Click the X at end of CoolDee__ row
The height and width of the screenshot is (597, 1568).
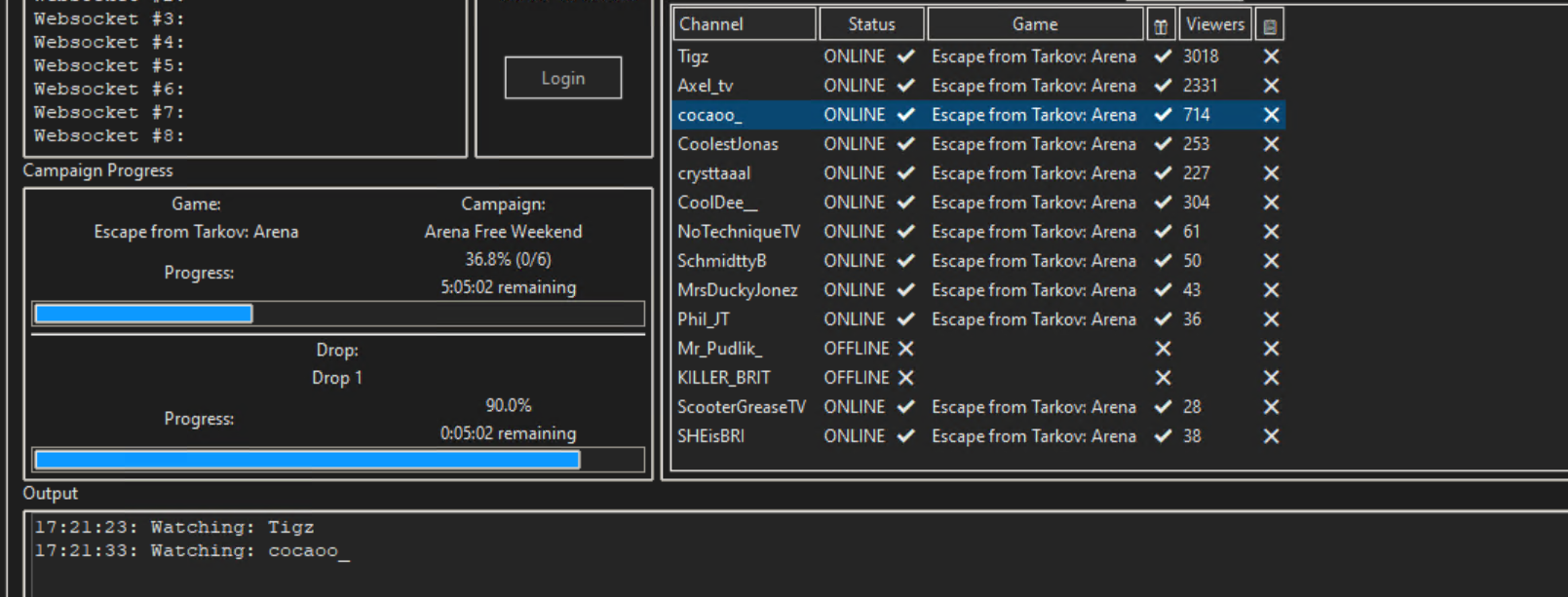click(x=1271, y=203)
